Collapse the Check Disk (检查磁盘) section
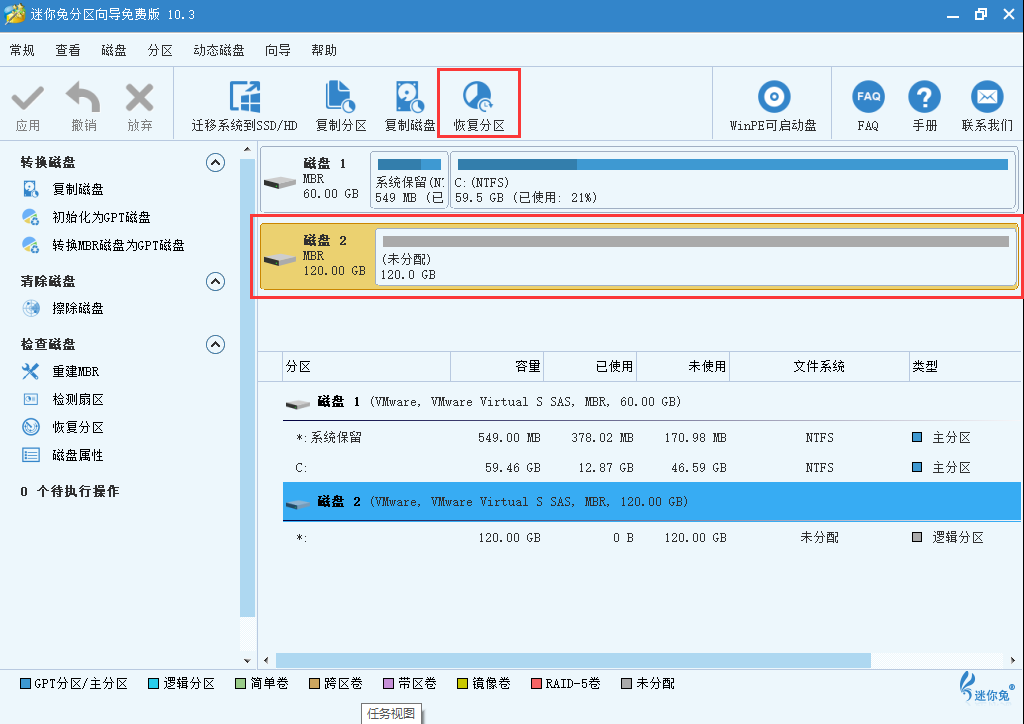 216,344
